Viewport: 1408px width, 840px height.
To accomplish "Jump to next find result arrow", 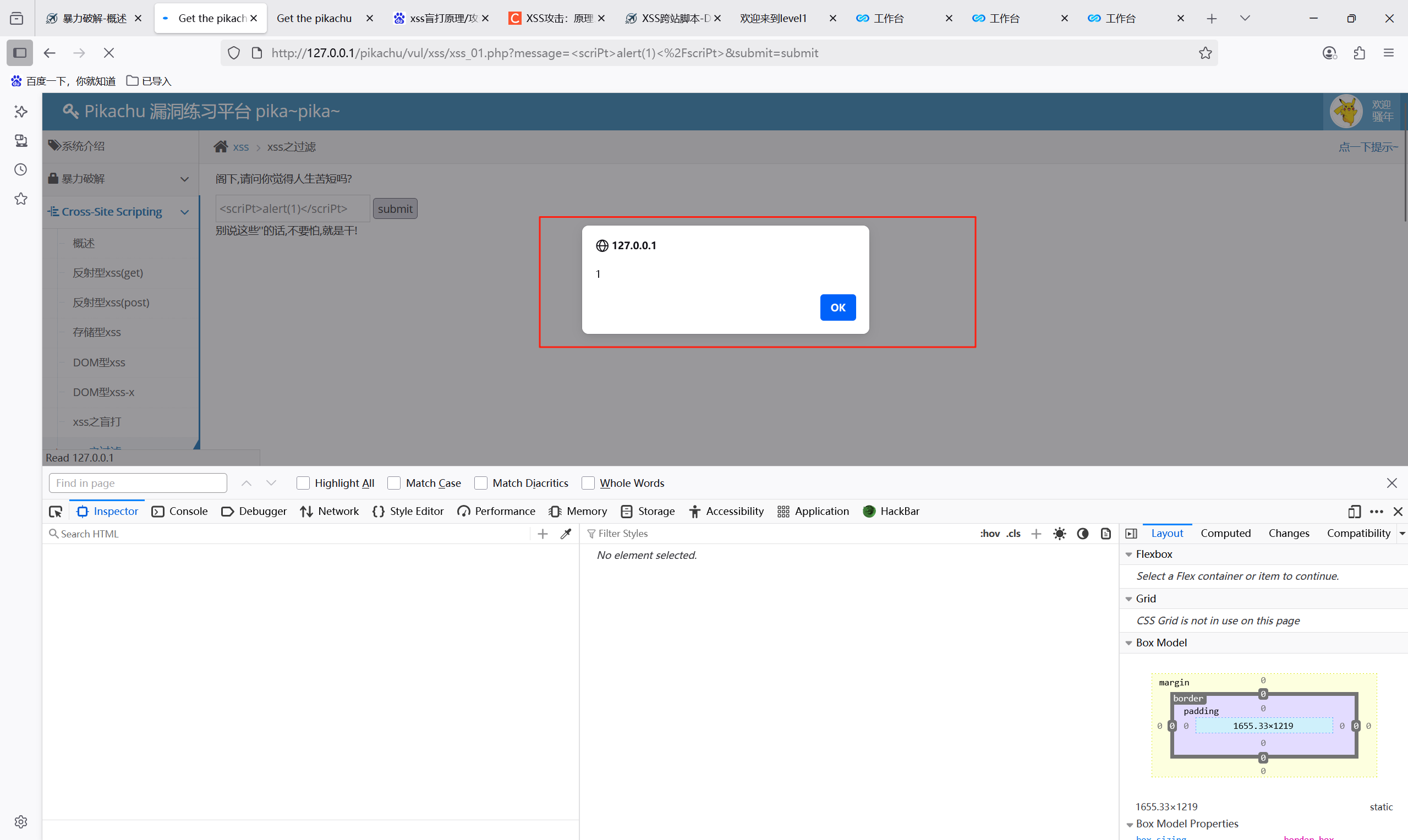I will [x=271, y=483].
